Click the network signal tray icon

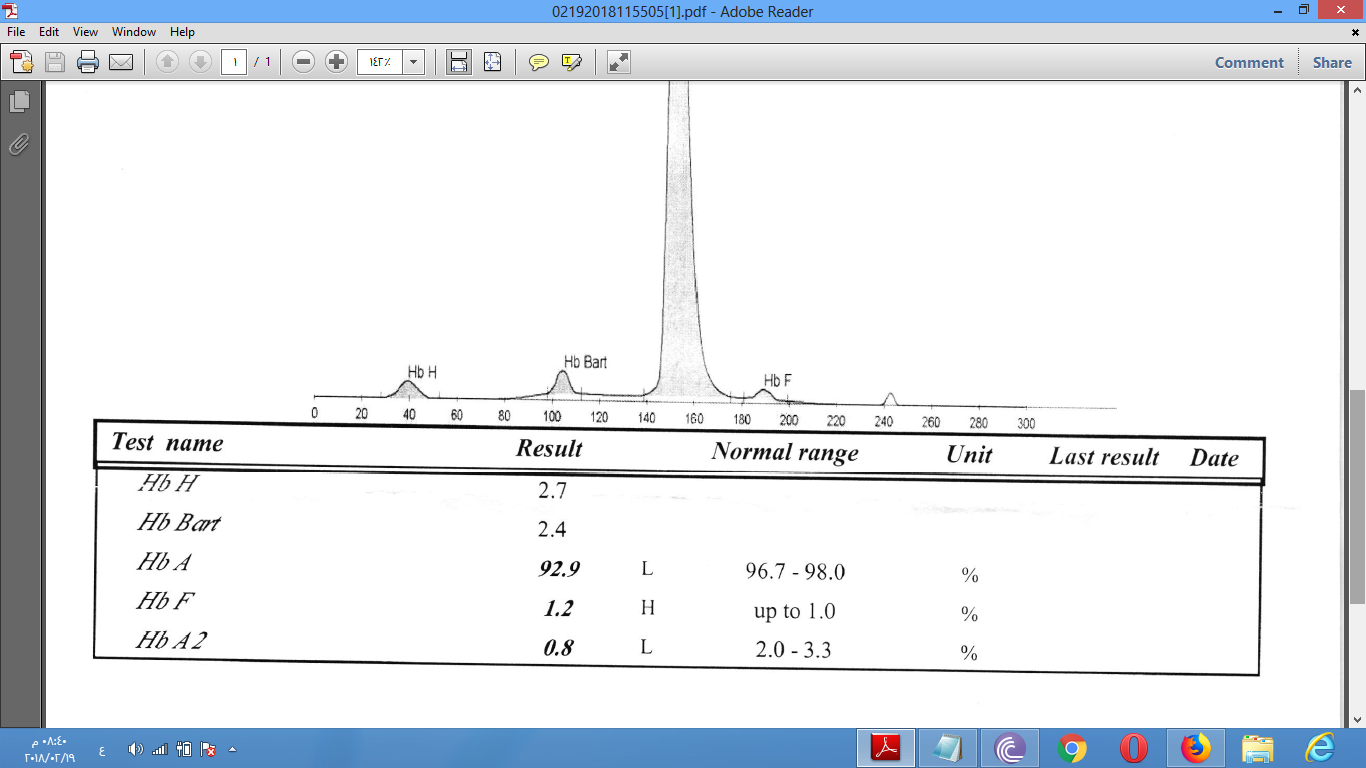click(x=160, y=749)
